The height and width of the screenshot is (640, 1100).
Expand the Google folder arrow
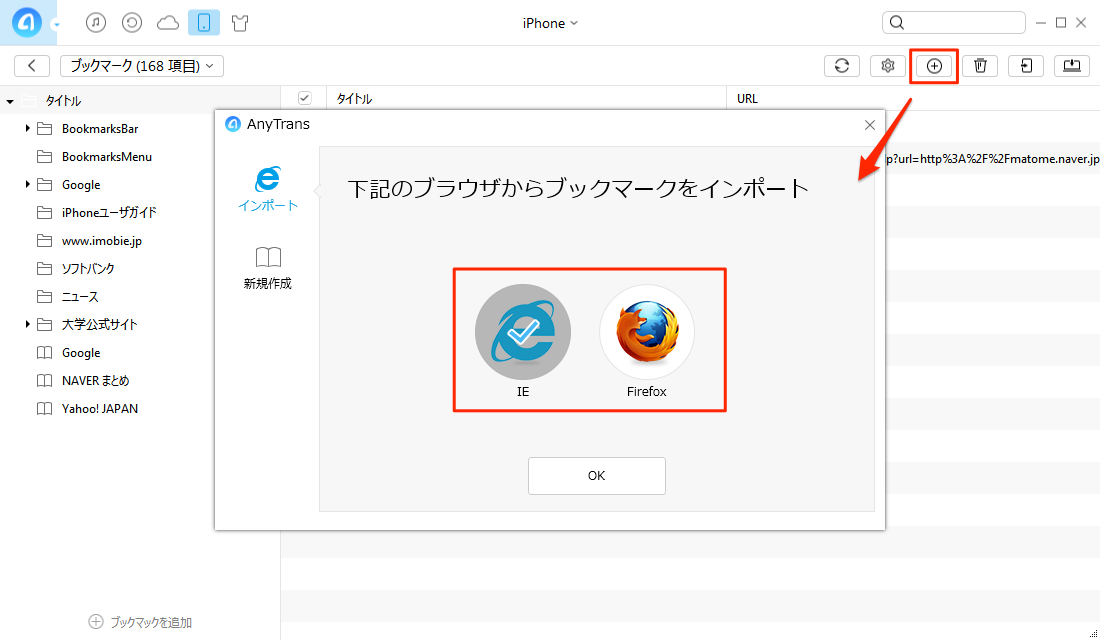pos(27,184)
